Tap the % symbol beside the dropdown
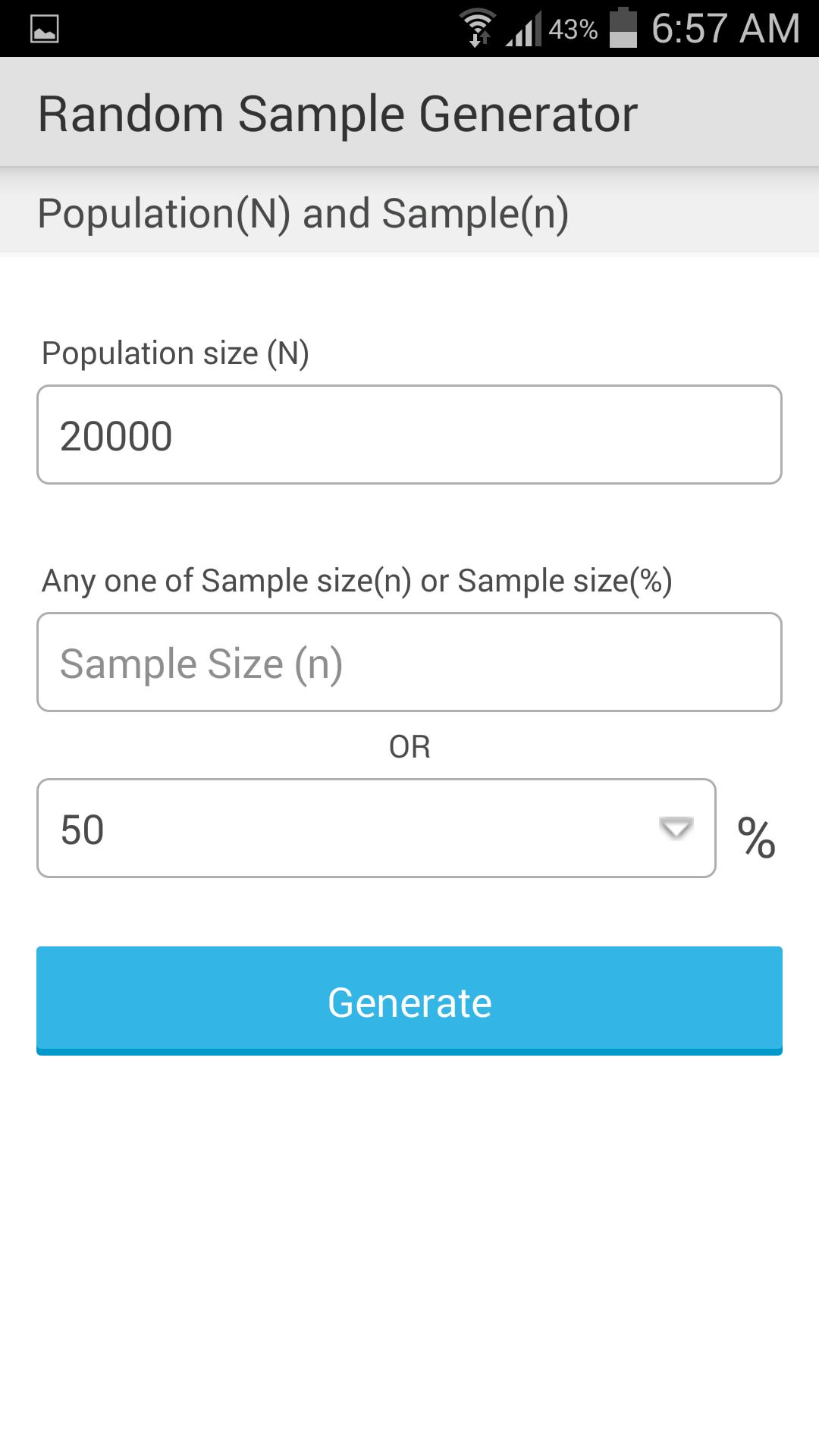The image size is (819, 1456). tap(756, 837)
